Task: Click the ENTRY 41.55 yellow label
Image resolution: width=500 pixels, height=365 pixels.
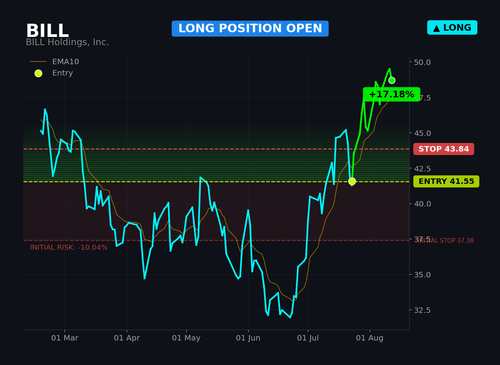Action: (446, 181)
